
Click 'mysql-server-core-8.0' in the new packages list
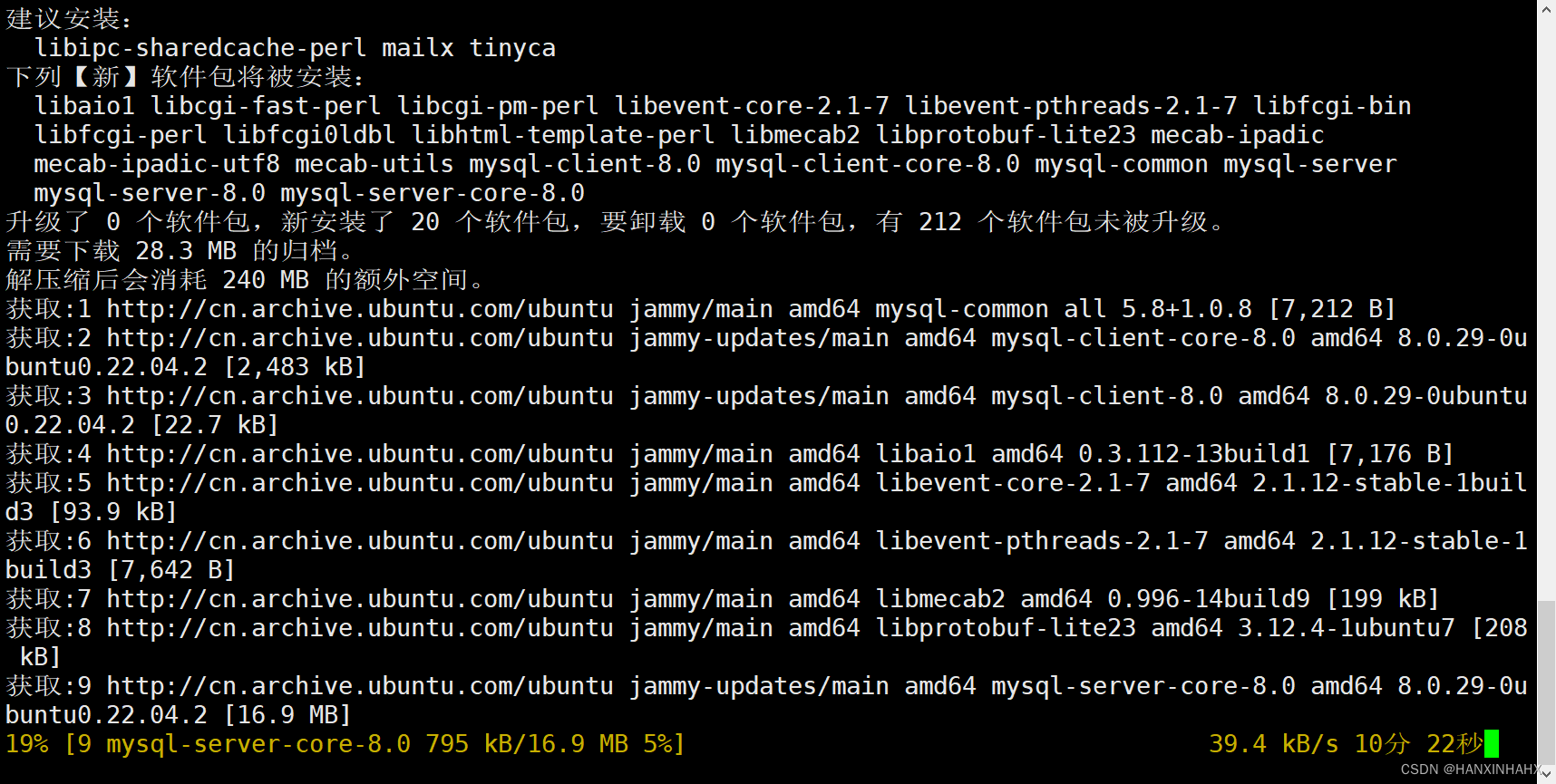pos(433,193)
